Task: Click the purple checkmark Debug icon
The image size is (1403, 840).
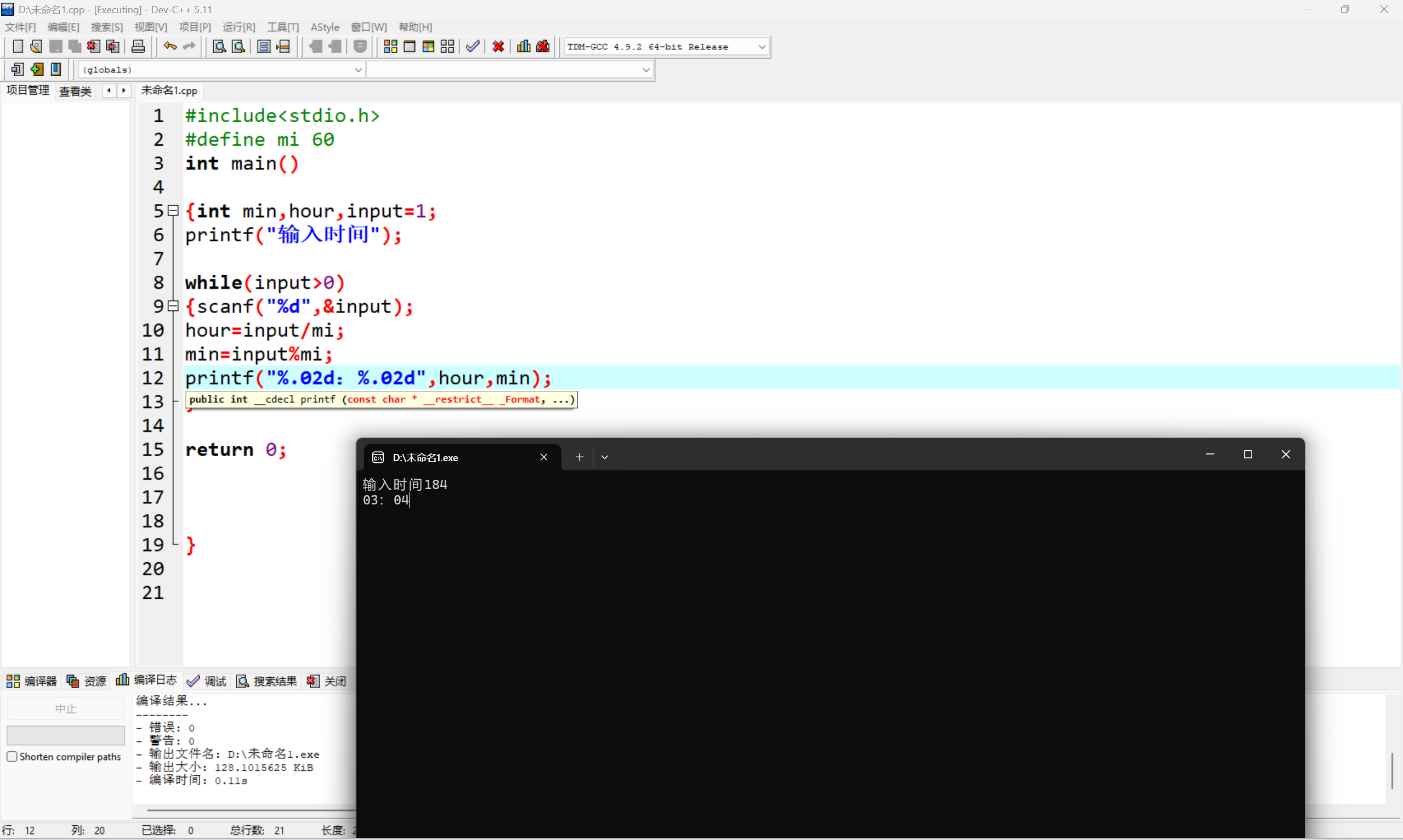Action: pos(473,47)
